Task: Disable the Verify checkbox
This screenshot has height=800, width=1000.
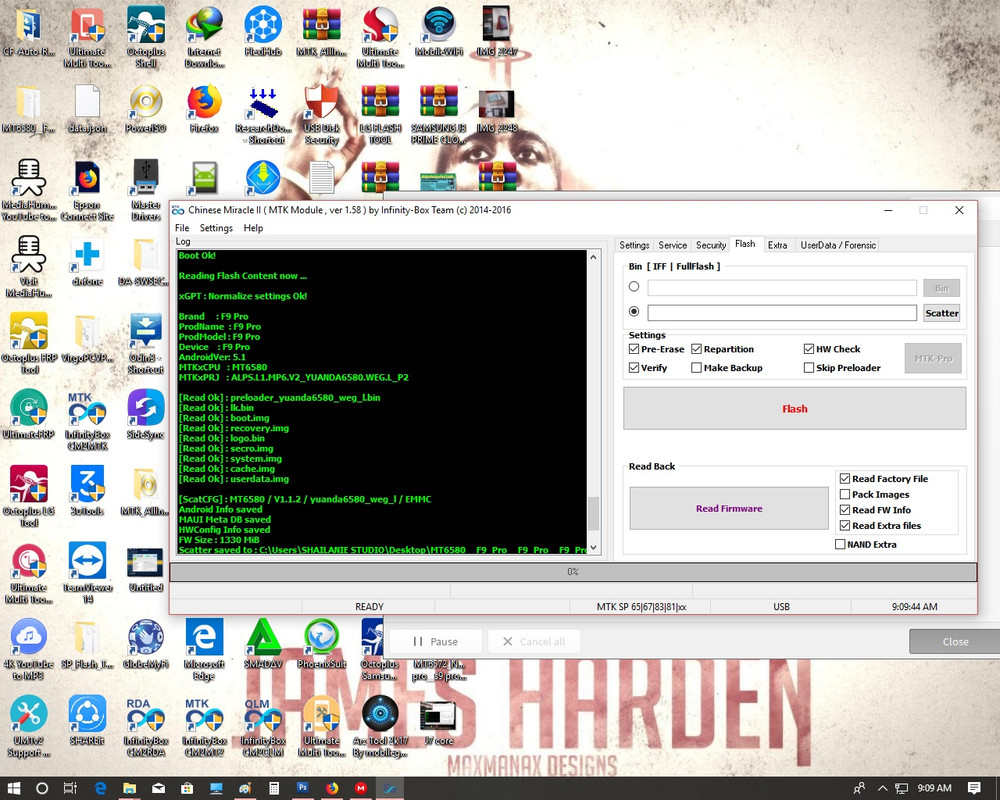Action: pos(634,367)
